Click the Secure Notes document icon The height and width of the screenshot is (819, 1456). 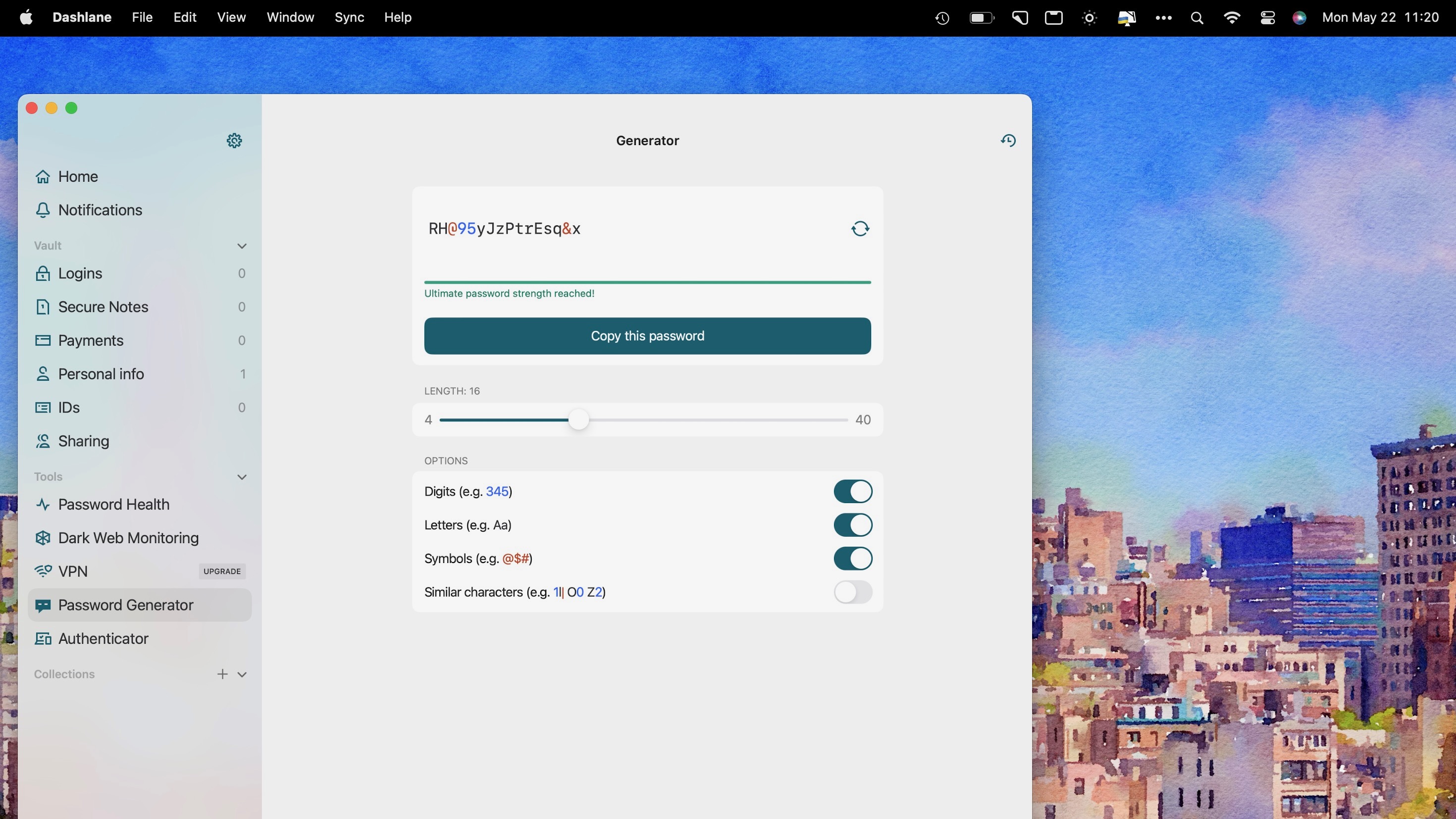(x=43, y=307)
